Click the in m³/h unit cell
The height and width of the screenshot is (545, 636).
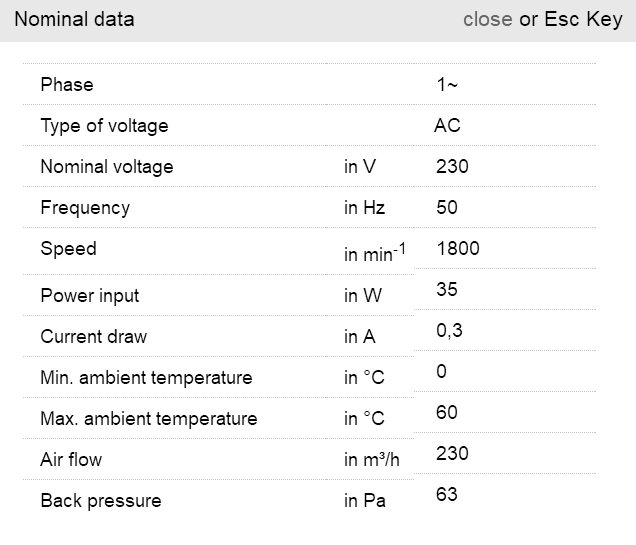[x=372, y=460]
